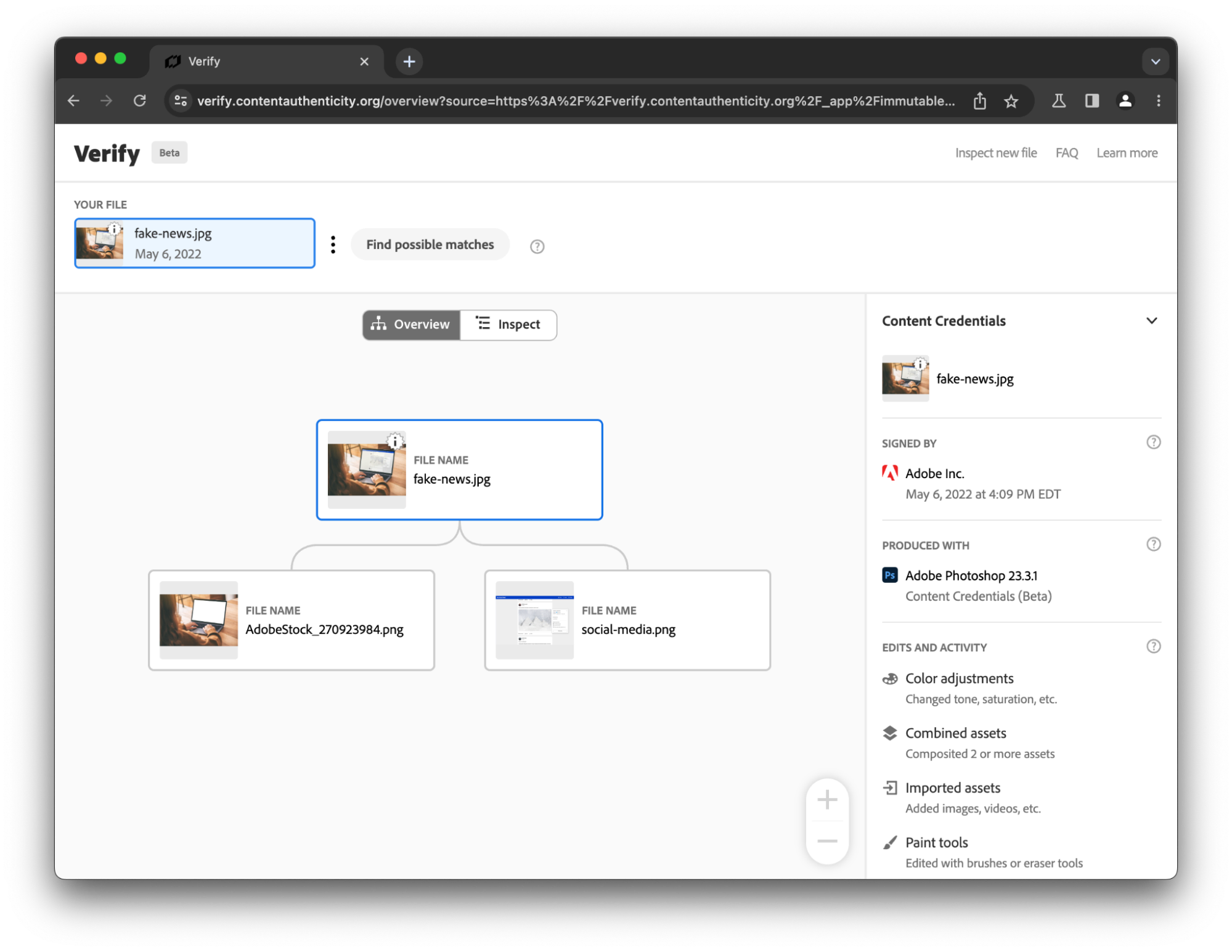Click the help icon beside Signed By
Viewport: 1232px width, 952px height.
pyautogui.click(x=1153, y=442)
